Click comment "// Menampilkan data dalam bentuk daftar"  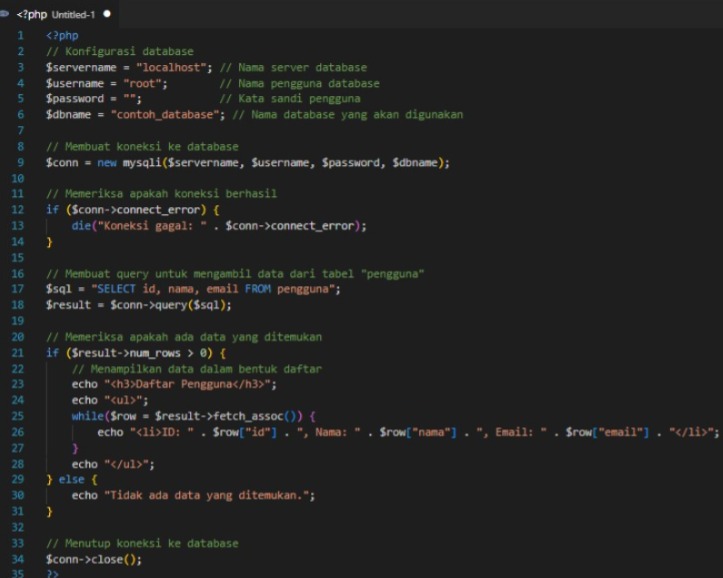click(x=197, y=369)
